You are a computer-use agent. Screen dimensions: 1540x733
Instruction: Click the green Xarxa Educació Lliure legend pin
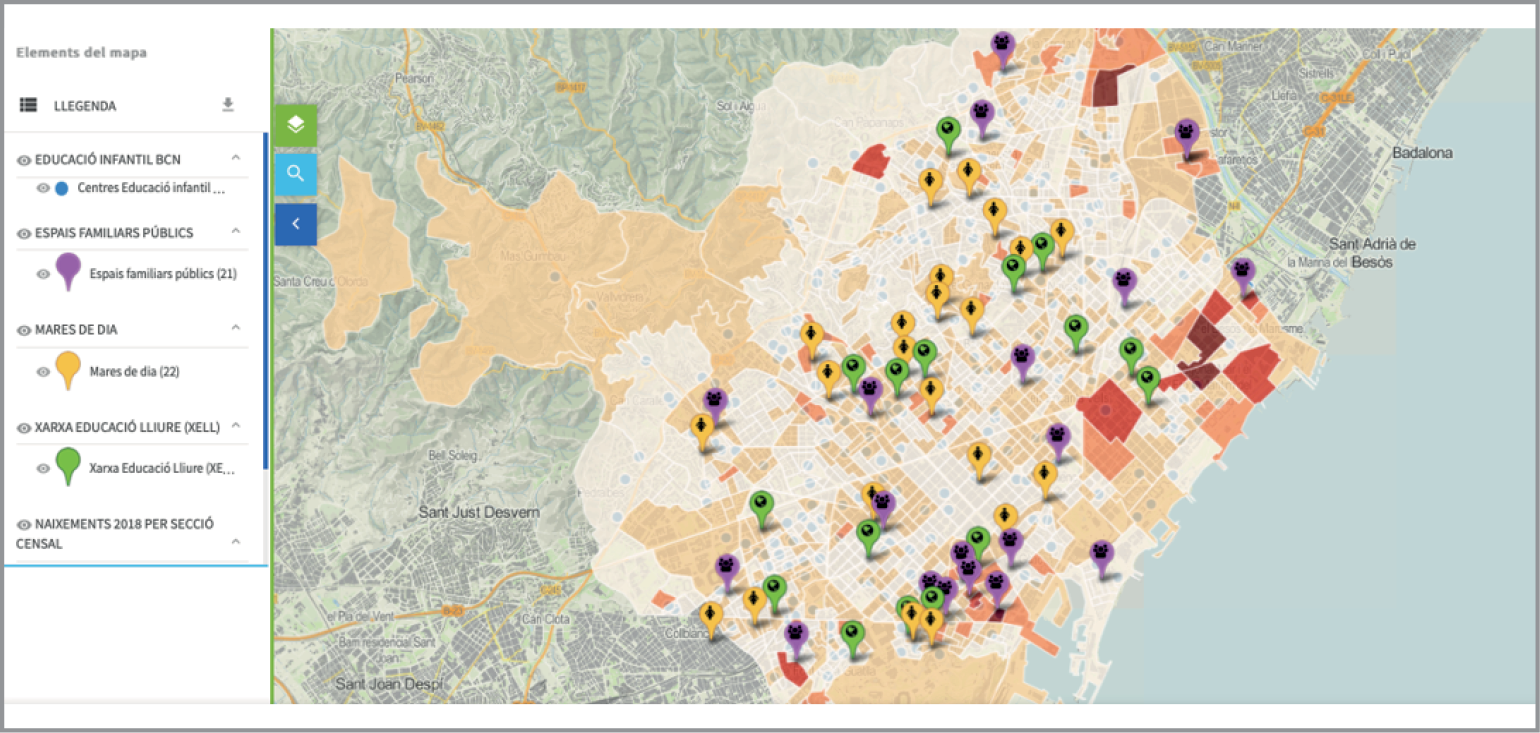(x=68, y=465)
